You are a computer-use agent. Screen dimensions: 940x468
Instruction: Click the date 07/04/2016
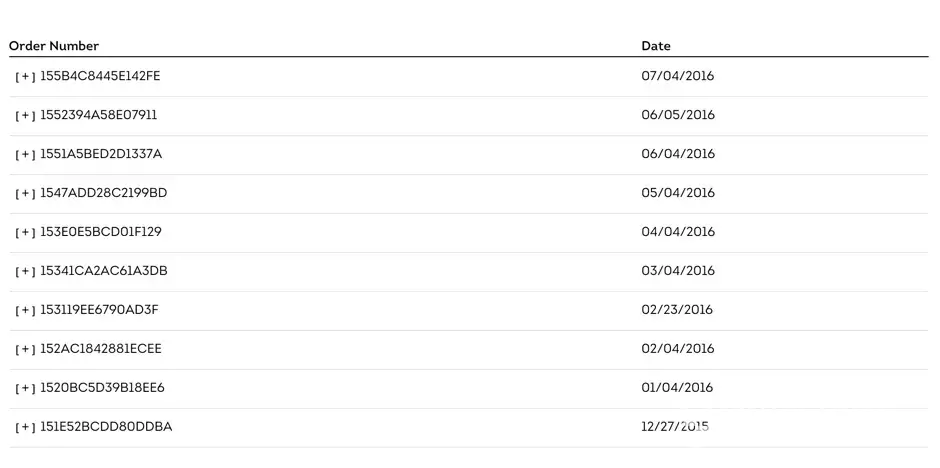678,76
